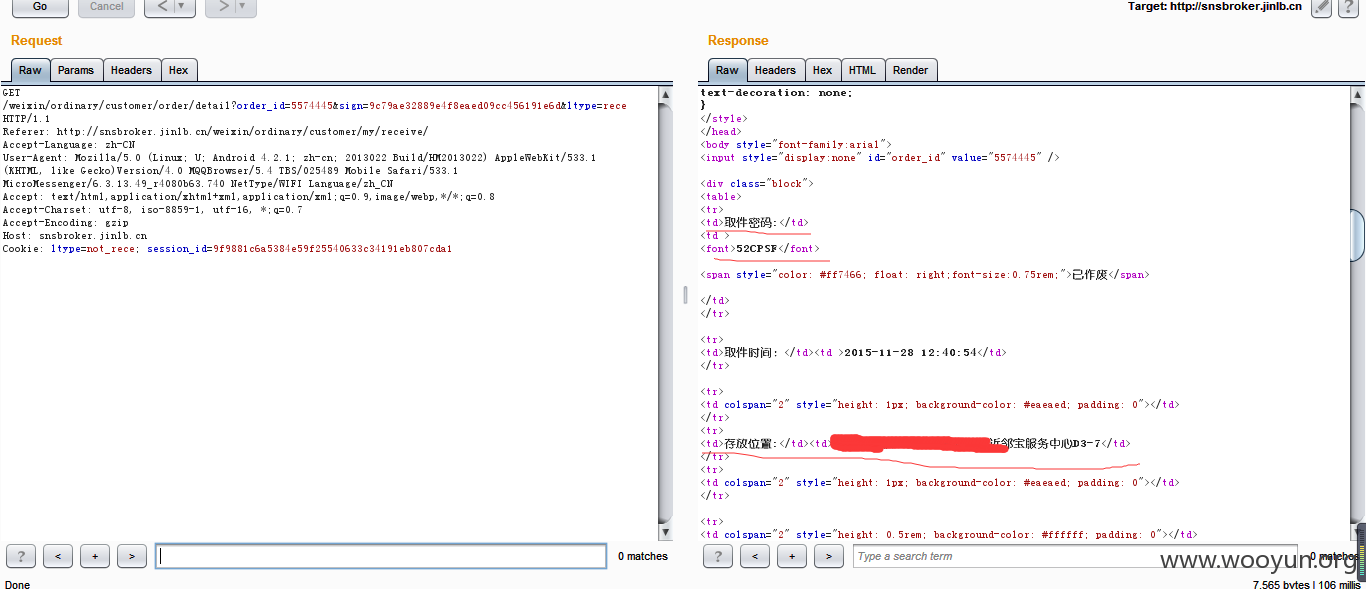Find next match in Response search bar
The width and height of the screenshot is (1366, 589).
[x=829, y=556]
